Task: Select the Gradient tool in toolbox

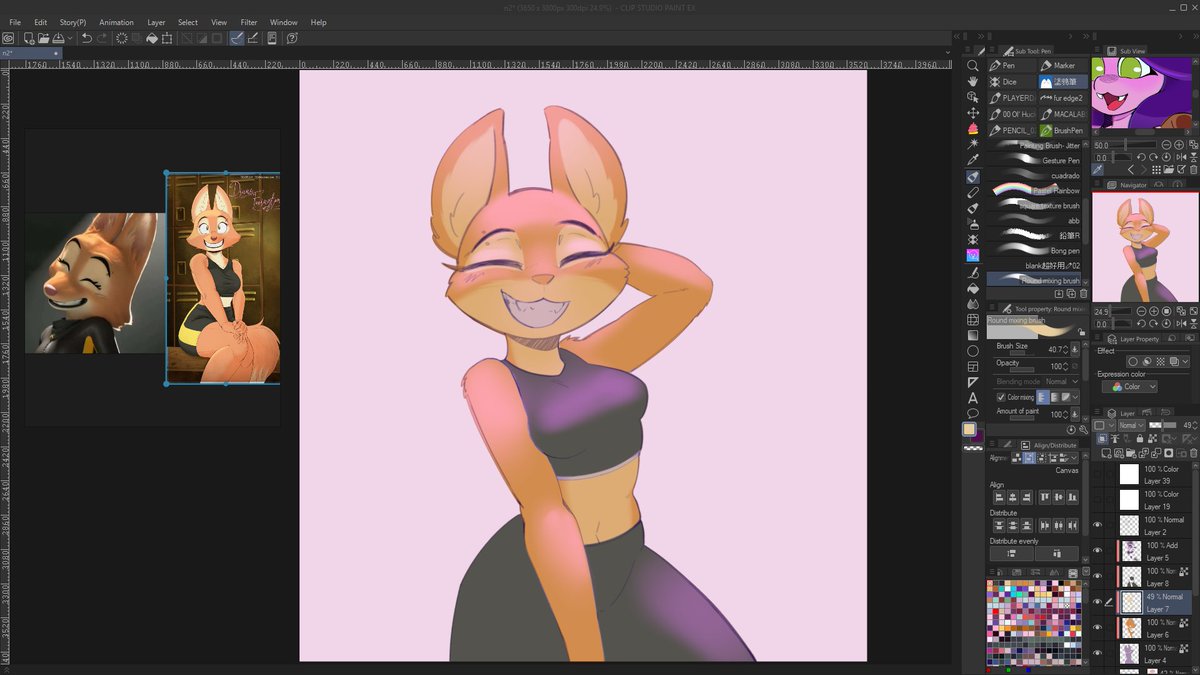Action: 972,335
